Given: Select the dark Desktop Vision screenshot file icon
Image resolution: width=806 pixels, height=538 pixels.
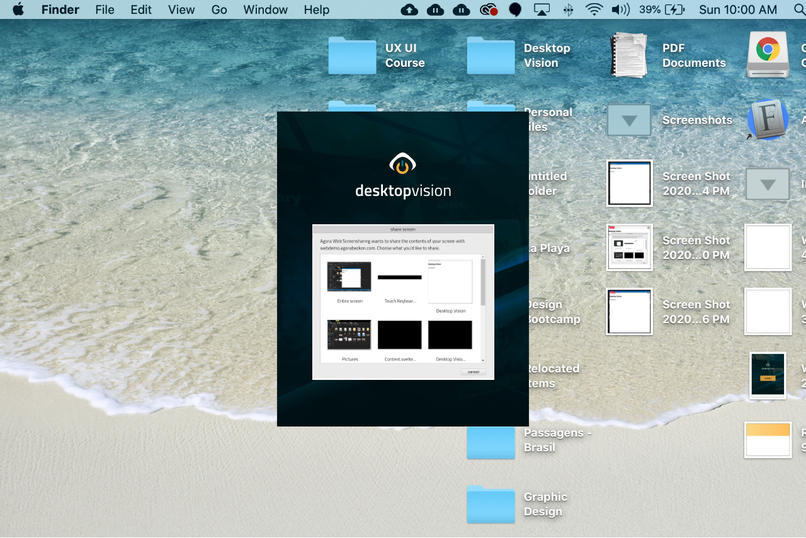Looking at the screenshot, I should pos(767,376).
